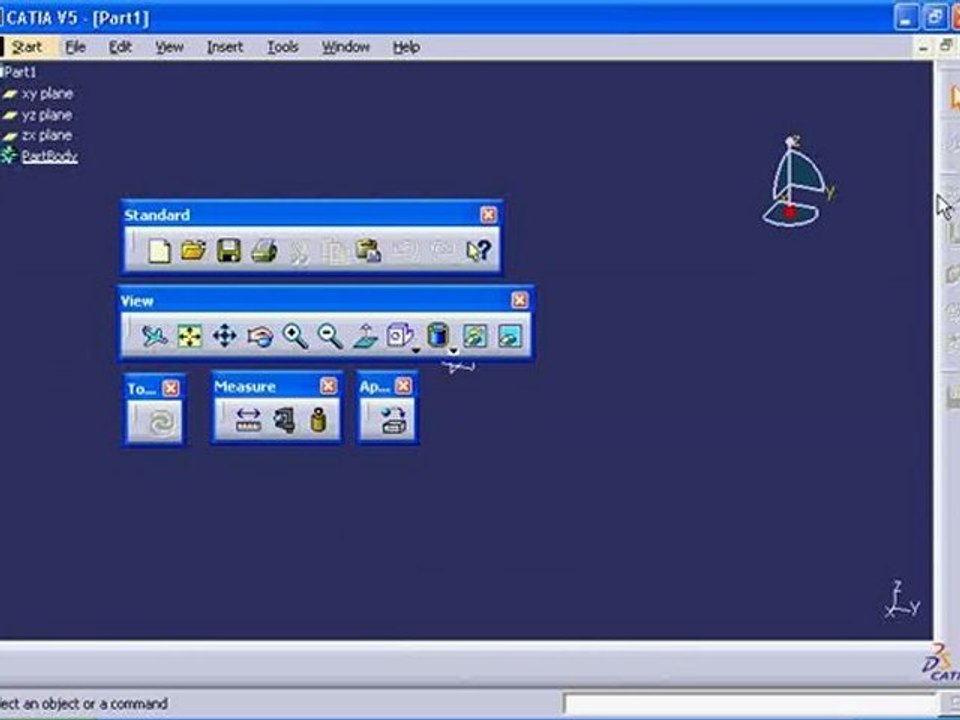
Task: Open the View menu
Action: [x=169, y=47]
